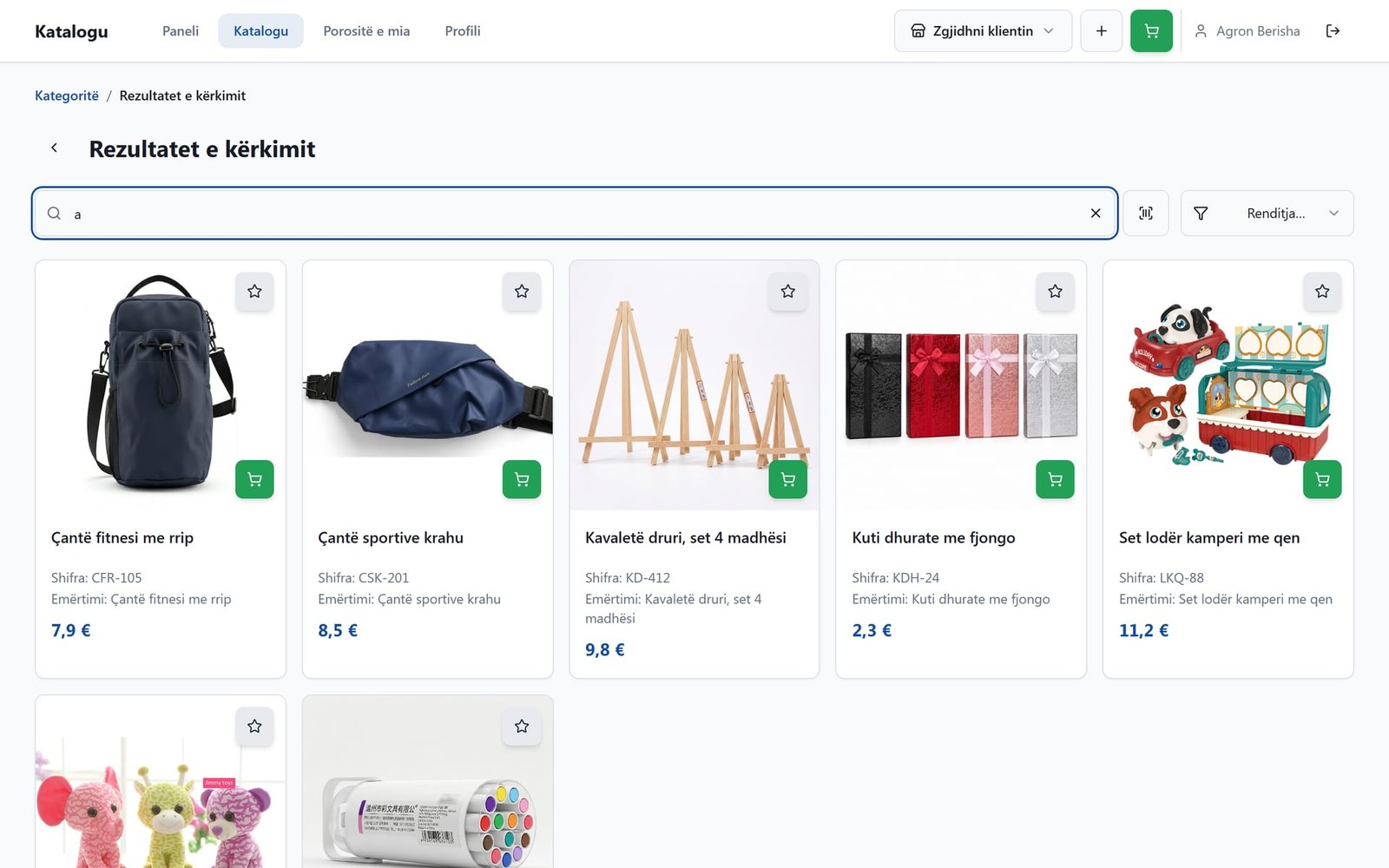
Task: Go back with the left arrow
Action: (54, 148)
